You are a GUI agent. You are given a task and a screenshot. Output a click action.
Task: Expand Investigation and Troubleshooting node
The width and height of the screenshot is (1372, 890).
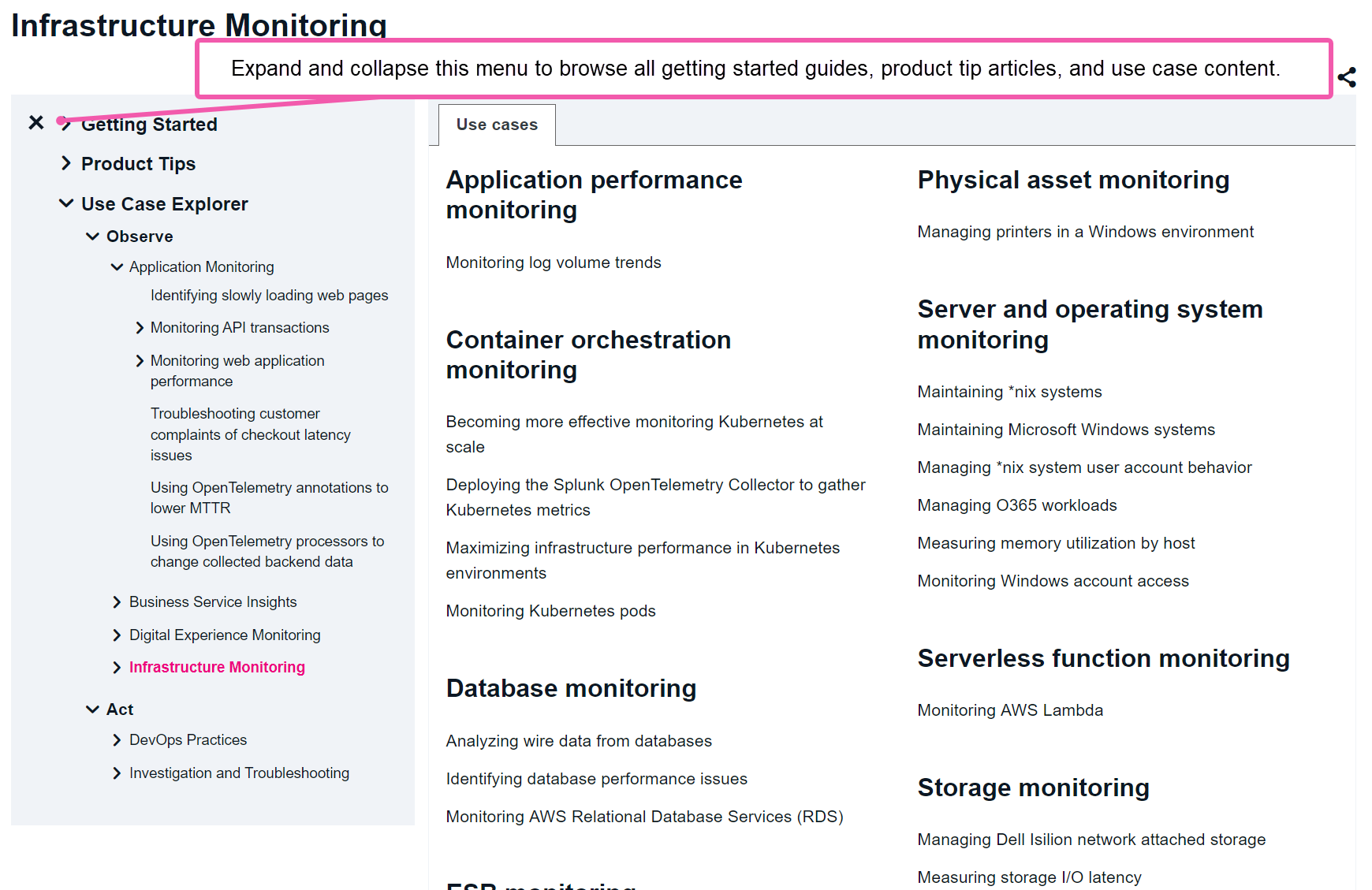point(117,773)
